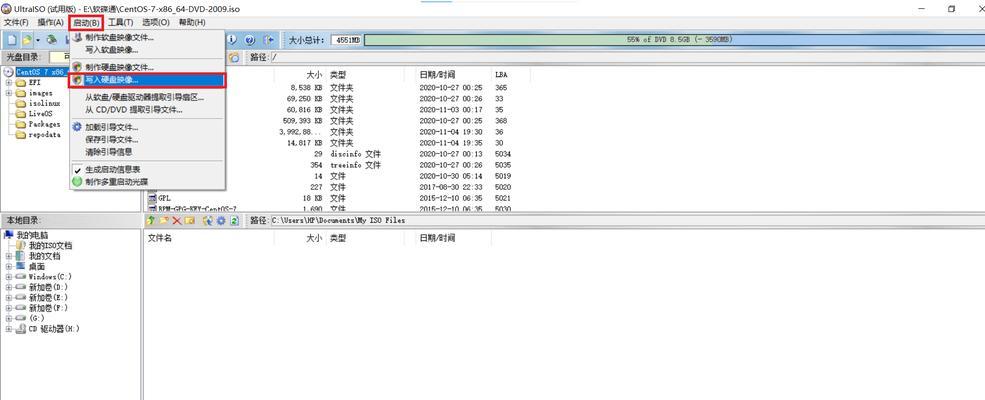
Task: Expand the CD 驱动器(H:) node
Action: point(9,329)
